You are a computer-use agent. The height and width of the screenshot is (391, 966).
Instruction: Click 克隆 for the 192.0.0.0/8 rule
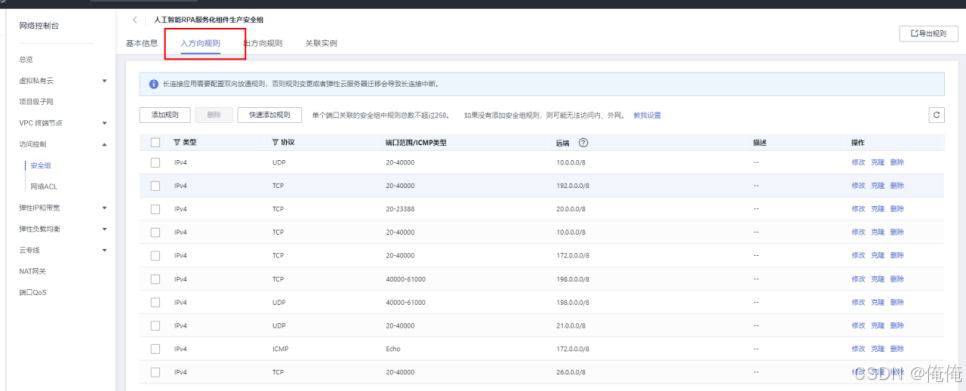click(x=877, y=185)
